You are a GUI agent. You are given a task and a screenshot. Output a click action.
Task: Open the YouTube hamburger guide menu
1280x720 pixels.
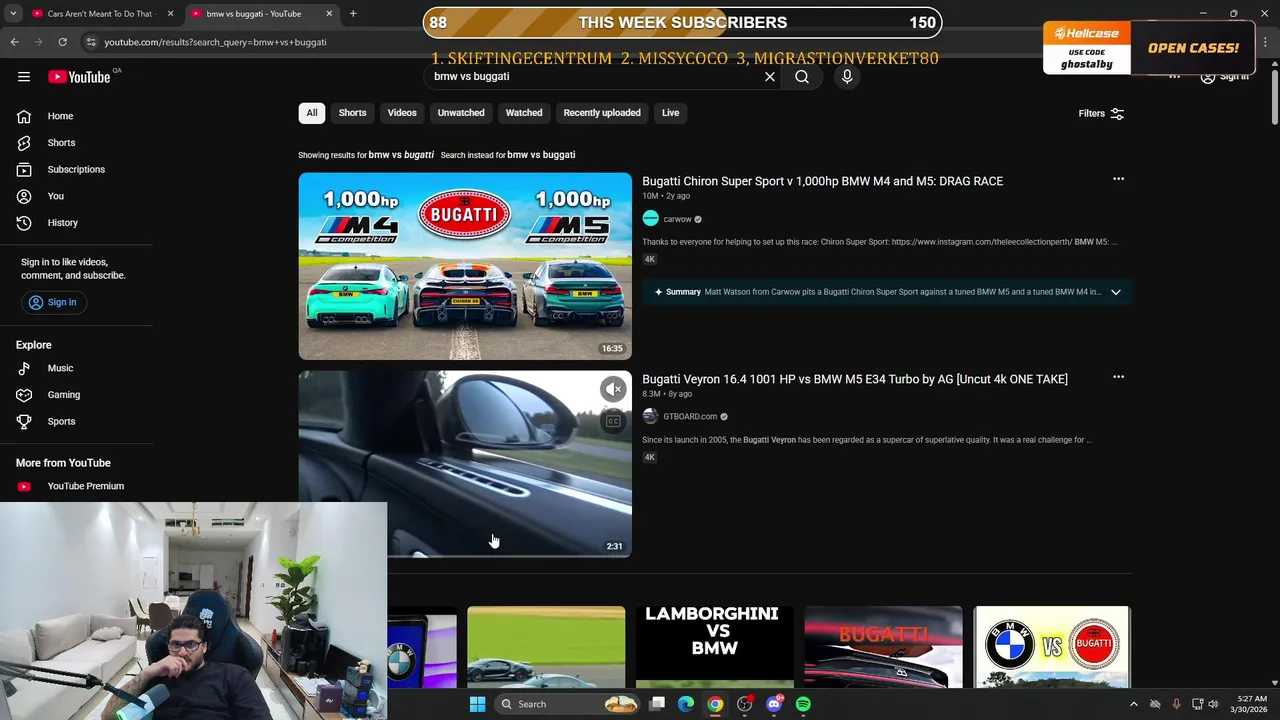coord(24,77)
